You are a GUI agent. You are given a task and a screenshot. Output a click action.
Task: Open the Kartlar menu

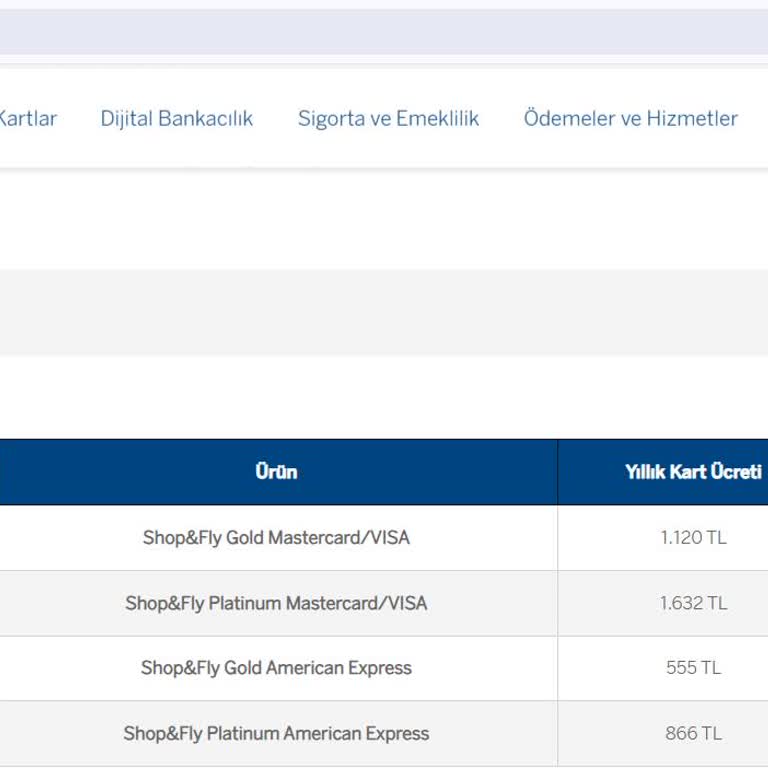point(28,119)
